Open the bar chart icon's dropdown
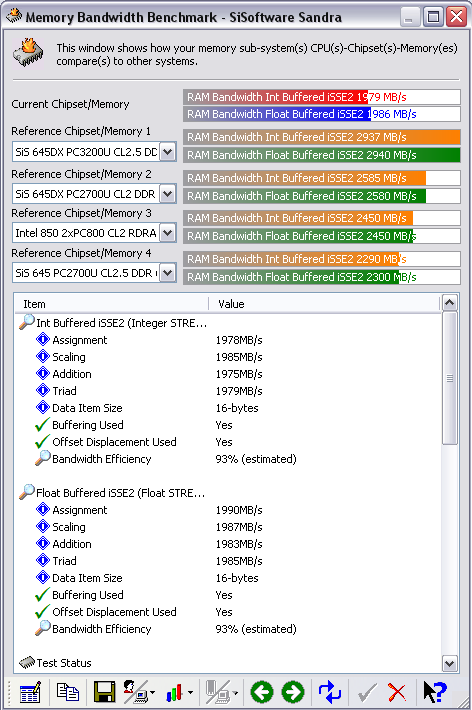The height and width of the screenshot is (710, 472). [x=190, y=692]
